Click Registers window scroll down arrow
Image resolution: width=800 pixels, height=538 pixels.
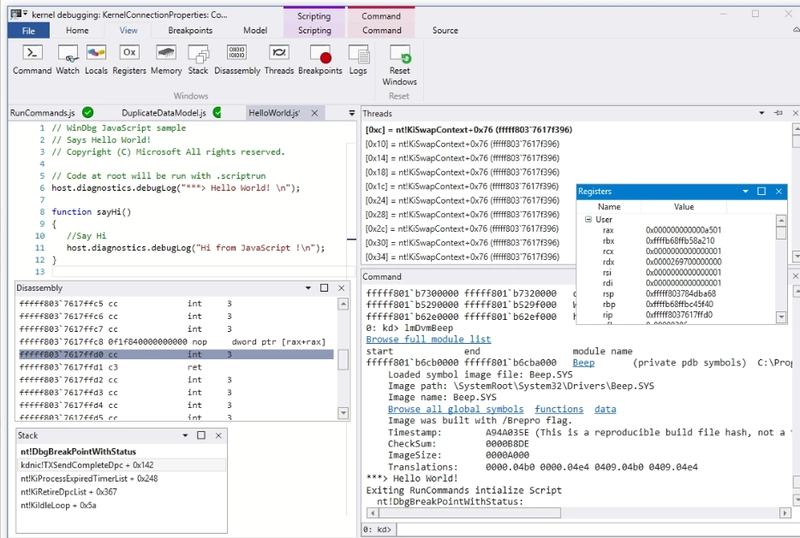(x=781, y=317)
